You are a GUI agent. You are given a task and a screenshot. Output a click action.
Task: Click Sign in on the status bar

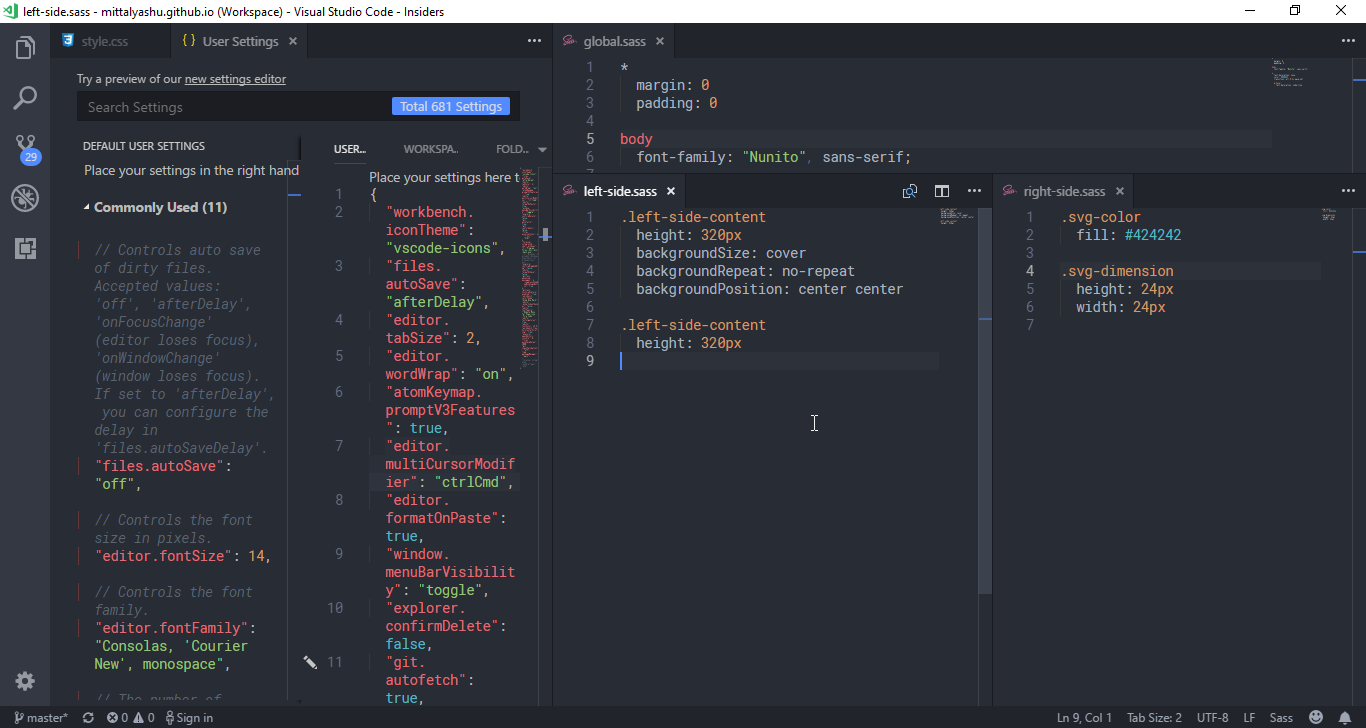click(189, 717)
